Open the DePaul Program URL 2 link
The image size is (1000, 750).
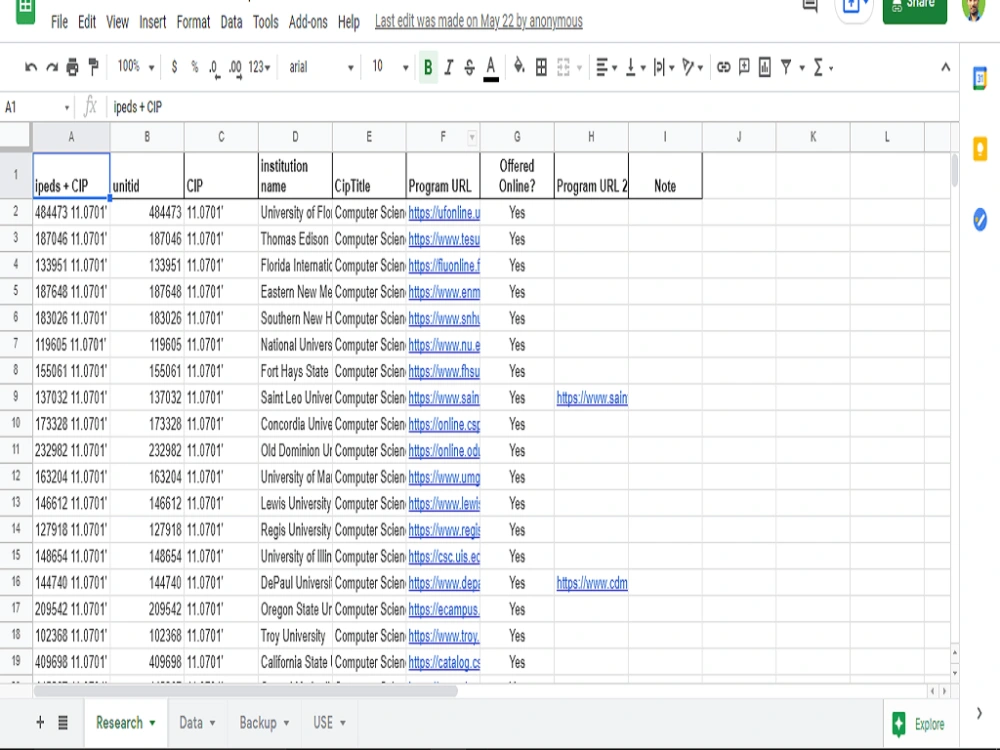coord(592,584)
